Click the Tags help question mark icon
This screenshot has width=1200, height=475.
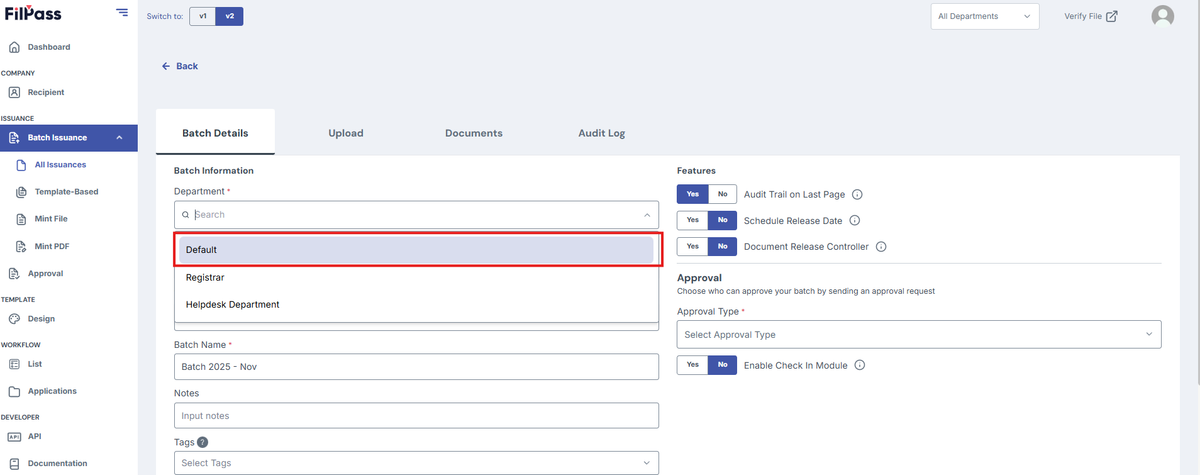click(x=203, y=442)
